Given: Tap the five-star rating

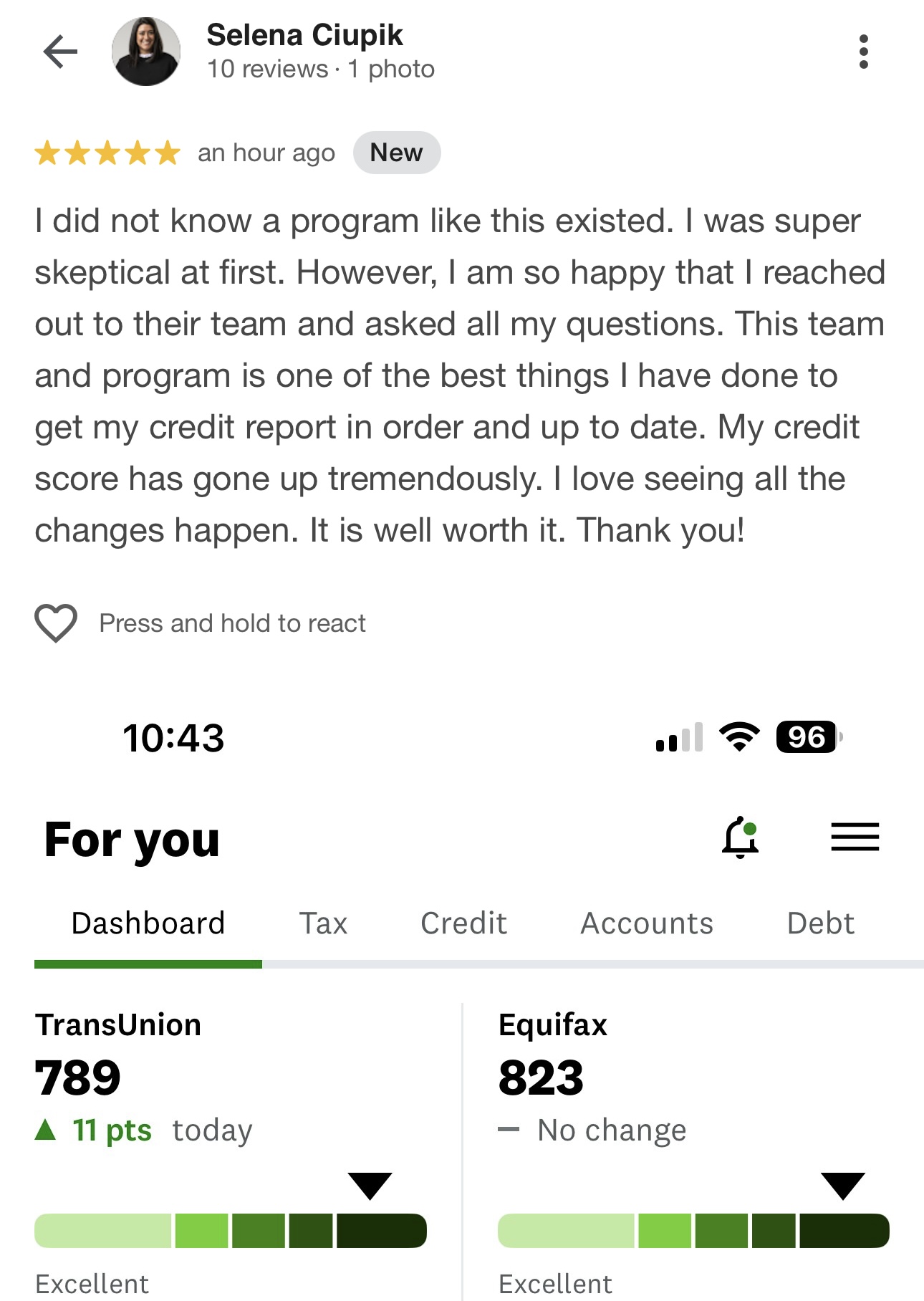Looking at the screenshot, I should (107, 153).
